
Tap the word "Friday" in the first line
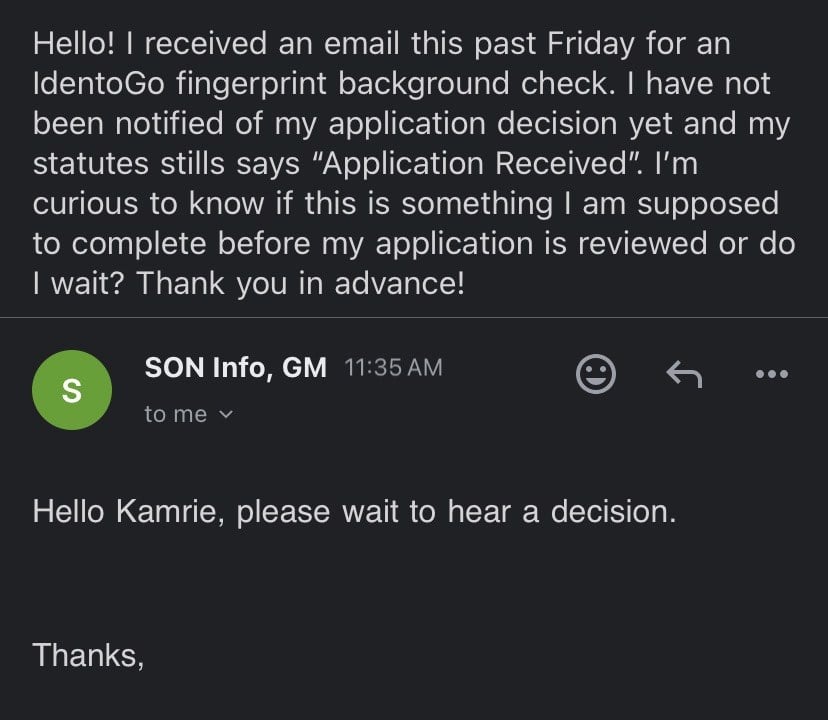click(590, 43)
